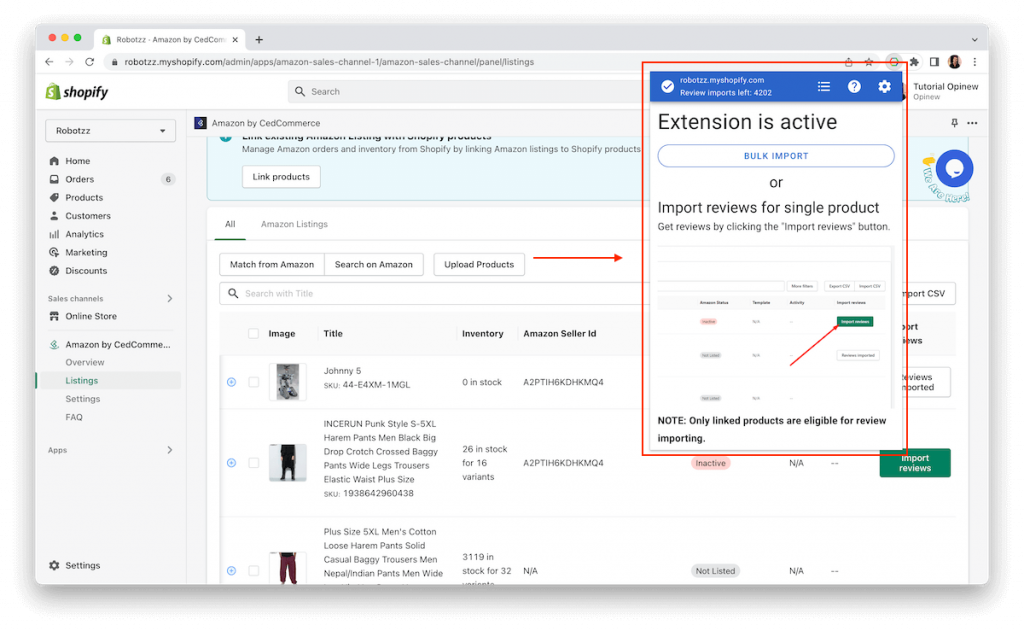Viewport: 1024px width, 631px height.
Task: Click the Inventory column header
Action: point(483,334)
